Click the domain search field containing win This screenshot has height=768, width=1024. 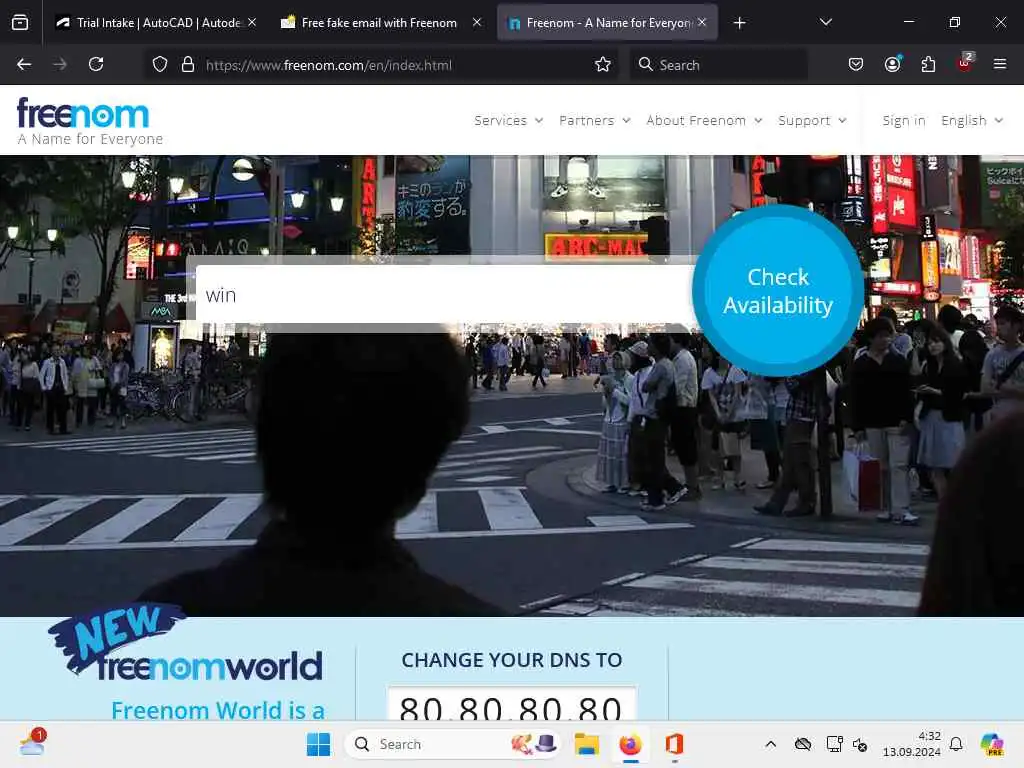444,295
